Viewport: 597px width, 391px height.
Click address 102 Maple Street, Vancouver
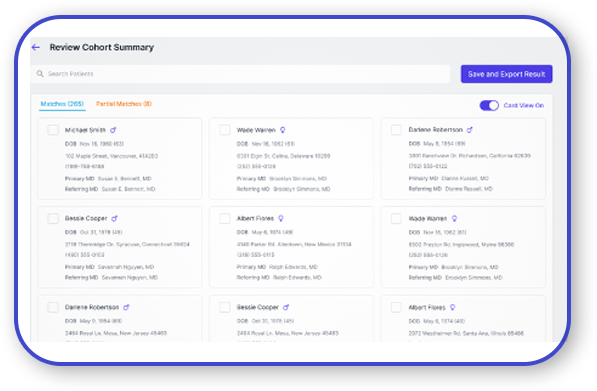[111, 156]
